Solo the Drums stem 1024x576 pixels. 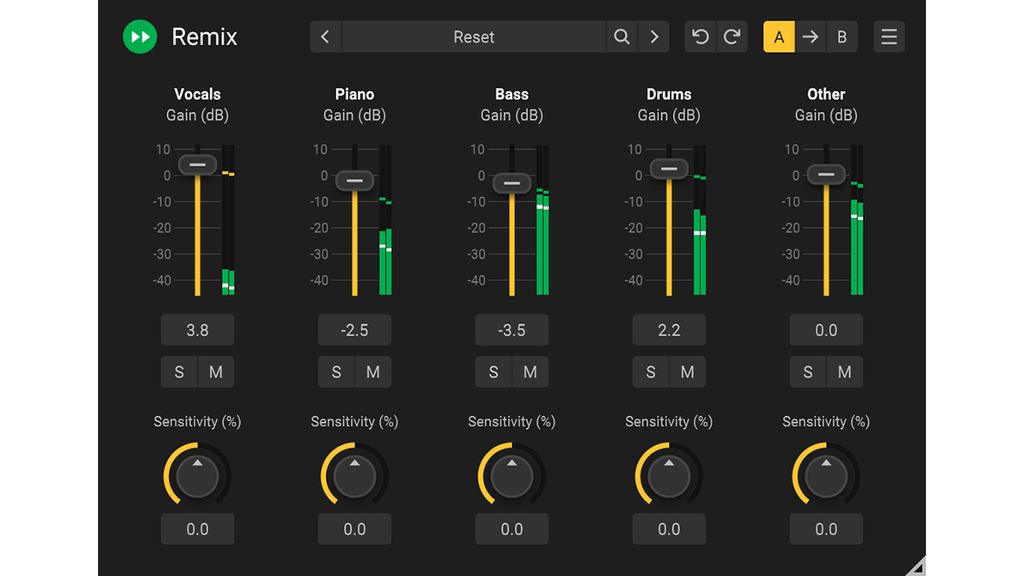650,371
